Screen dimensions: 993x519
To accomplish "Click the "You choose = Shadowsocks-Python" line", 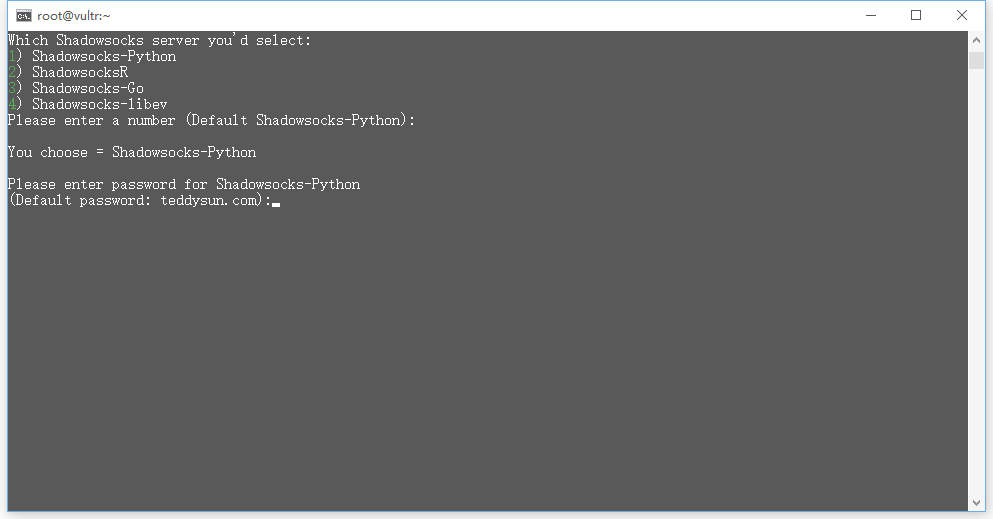I will pos(132,153).
